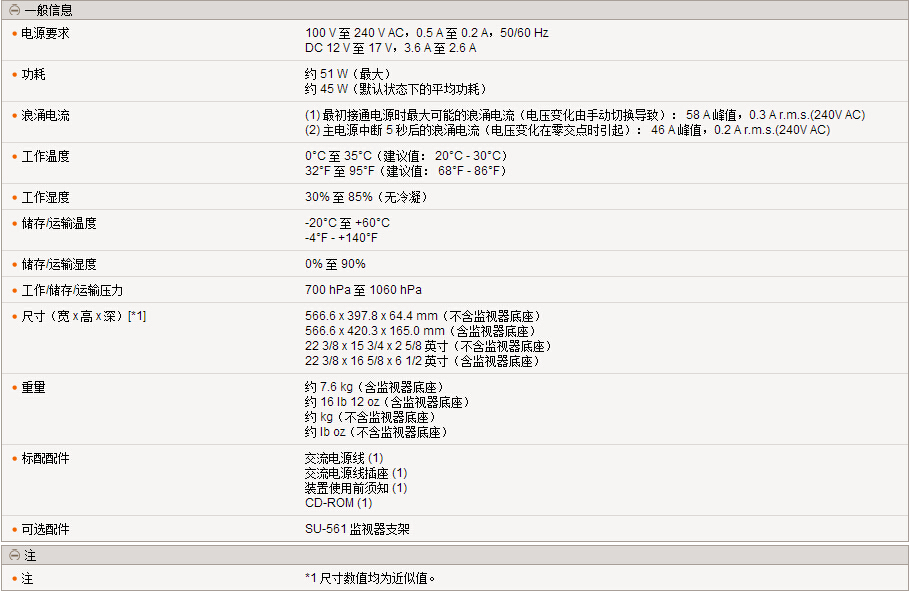
Task: Click the orange bullet beside 可选配件
Action: click(14, 529)
